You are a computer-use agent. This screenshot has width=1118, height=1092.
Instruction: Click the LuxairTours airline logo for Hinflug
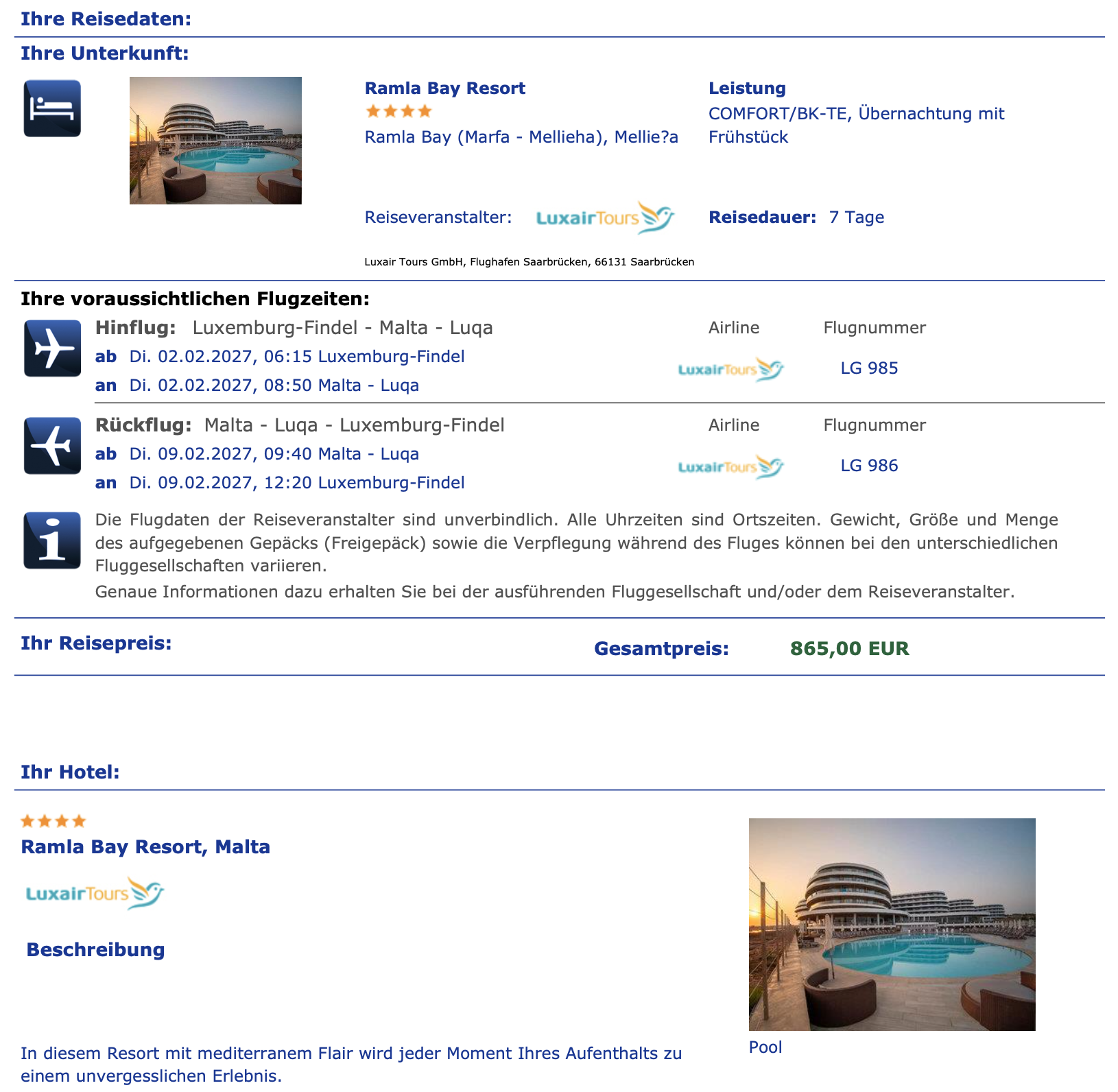(730, 369)
